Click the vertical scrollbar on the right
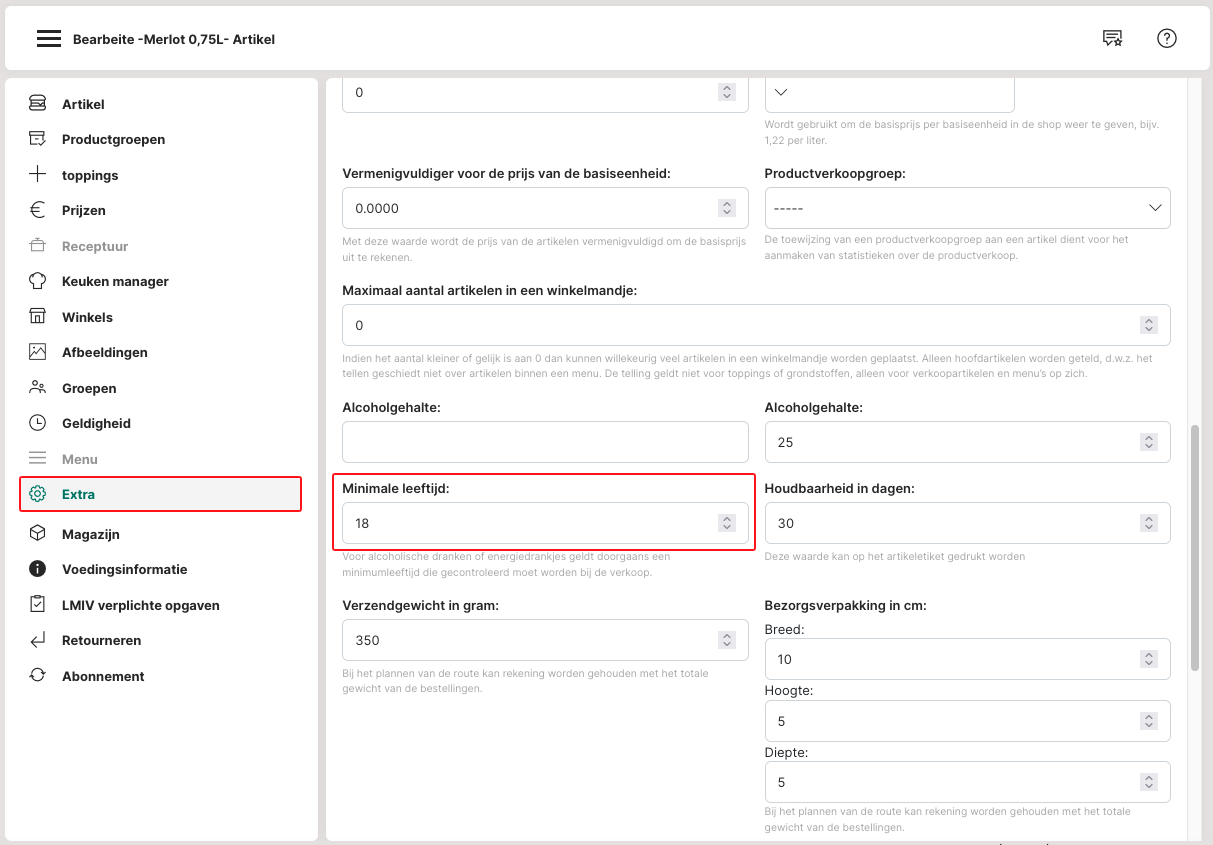Viewport: 1213px width, 845px height. [x=1194, y=548]
